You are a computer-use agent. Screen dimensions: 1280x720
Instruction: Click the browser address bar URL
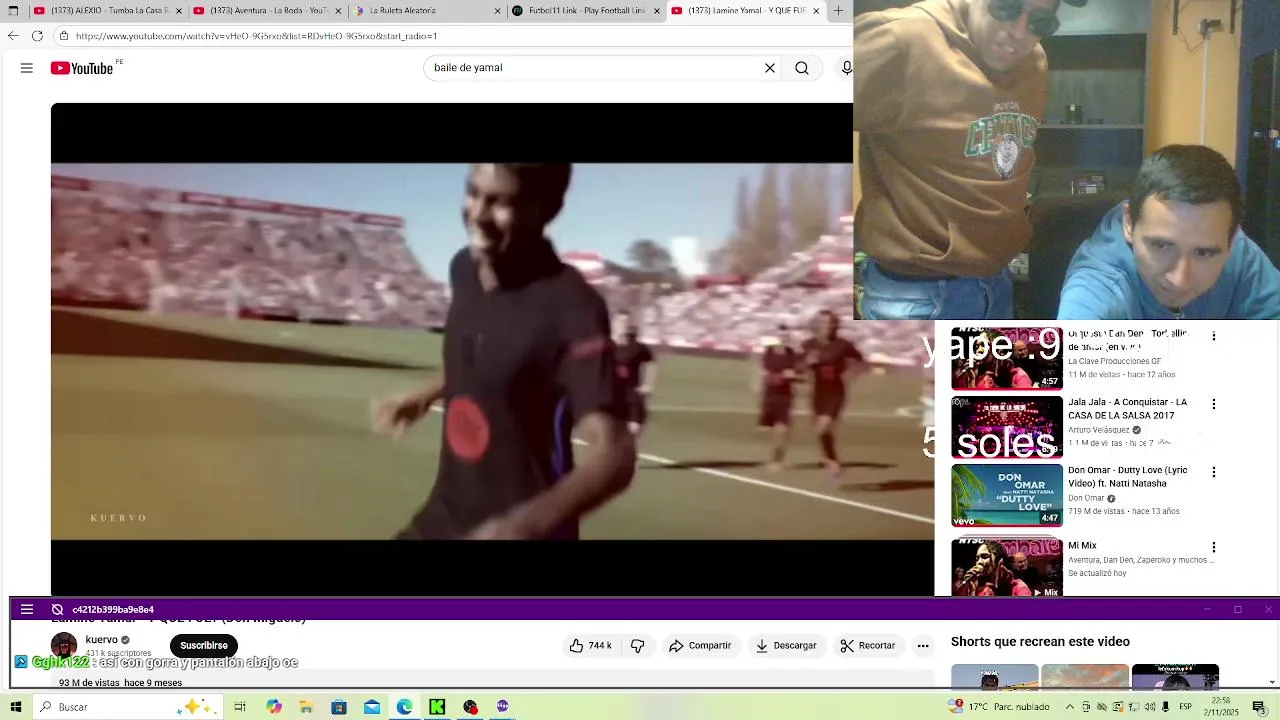click(256, 36)
